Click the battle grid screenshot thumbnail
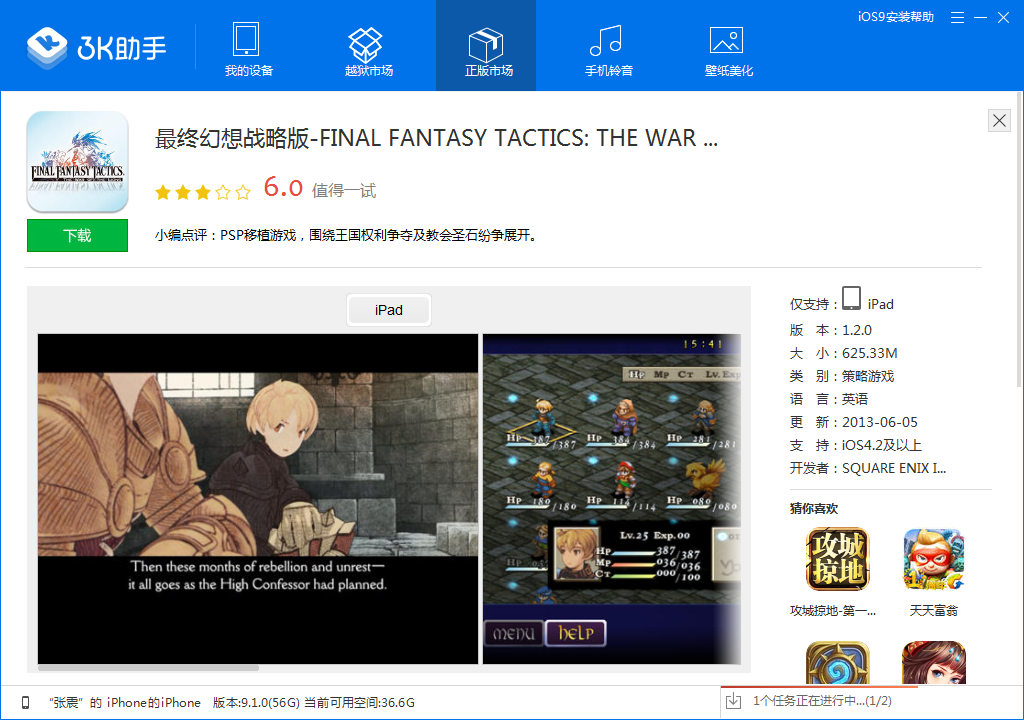Image resolution: width=1024 pixels, height=720 pixels. [612, 499]
